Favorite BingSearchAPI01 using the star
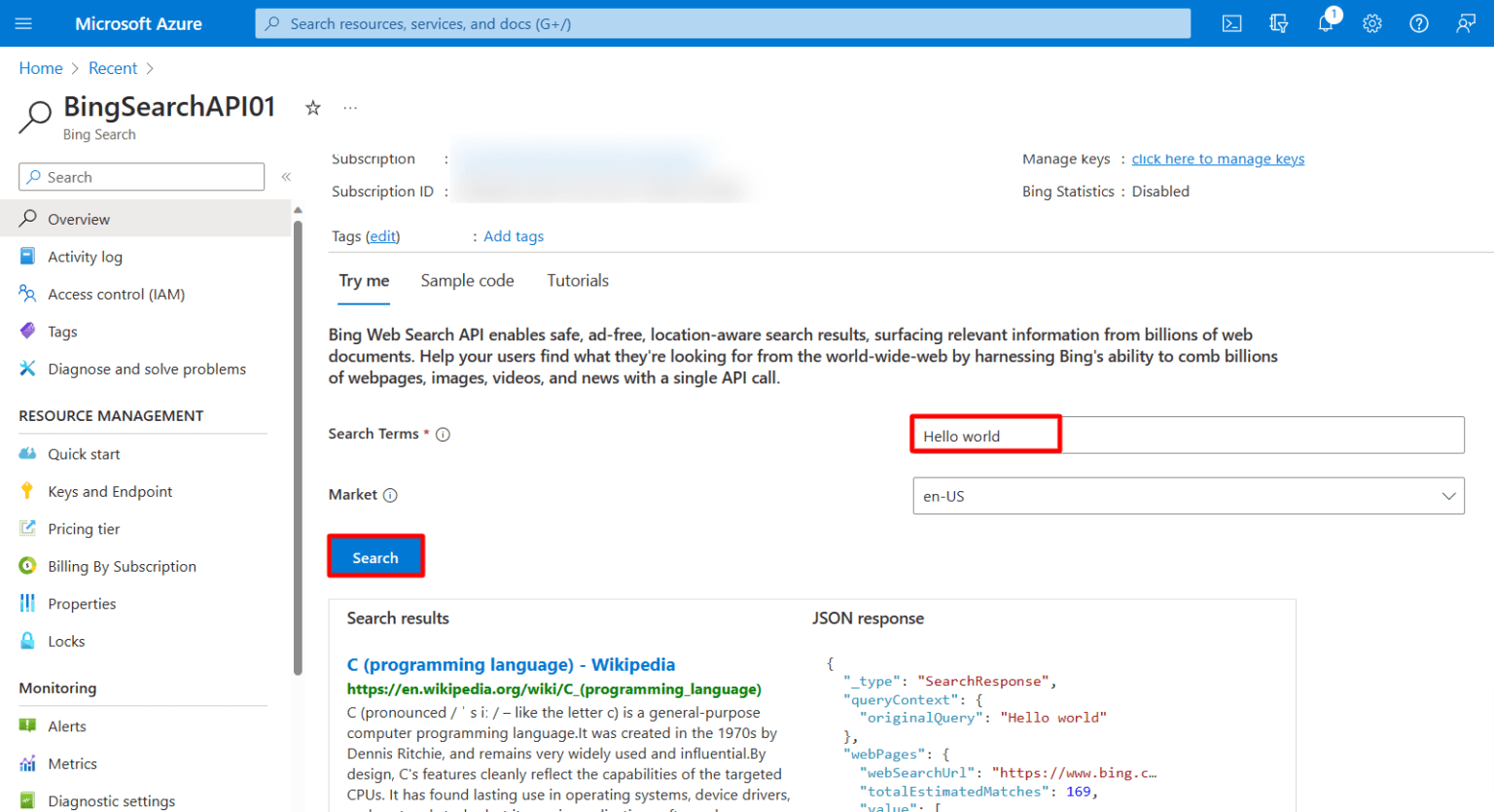 coord(312,108)
